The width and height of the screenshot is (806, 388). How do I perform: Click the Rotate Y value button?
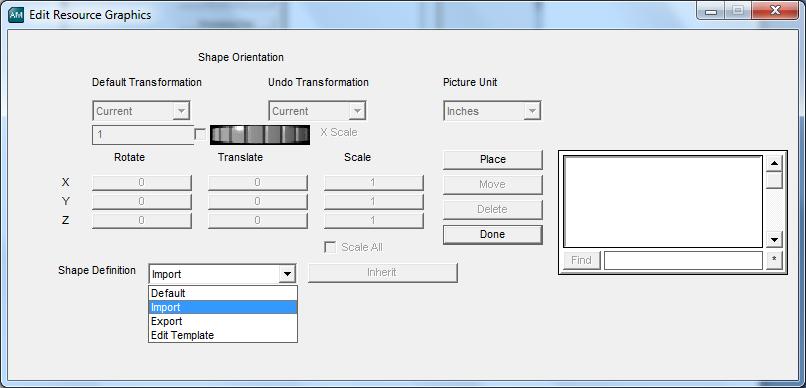(142, 201)
